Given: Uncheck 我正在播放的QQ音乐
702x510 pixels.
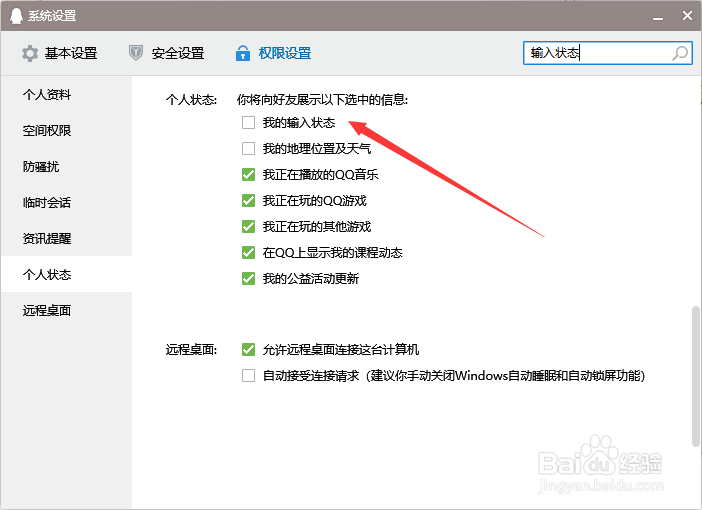Looking at the screenshot, I should [x=248, y=174].
